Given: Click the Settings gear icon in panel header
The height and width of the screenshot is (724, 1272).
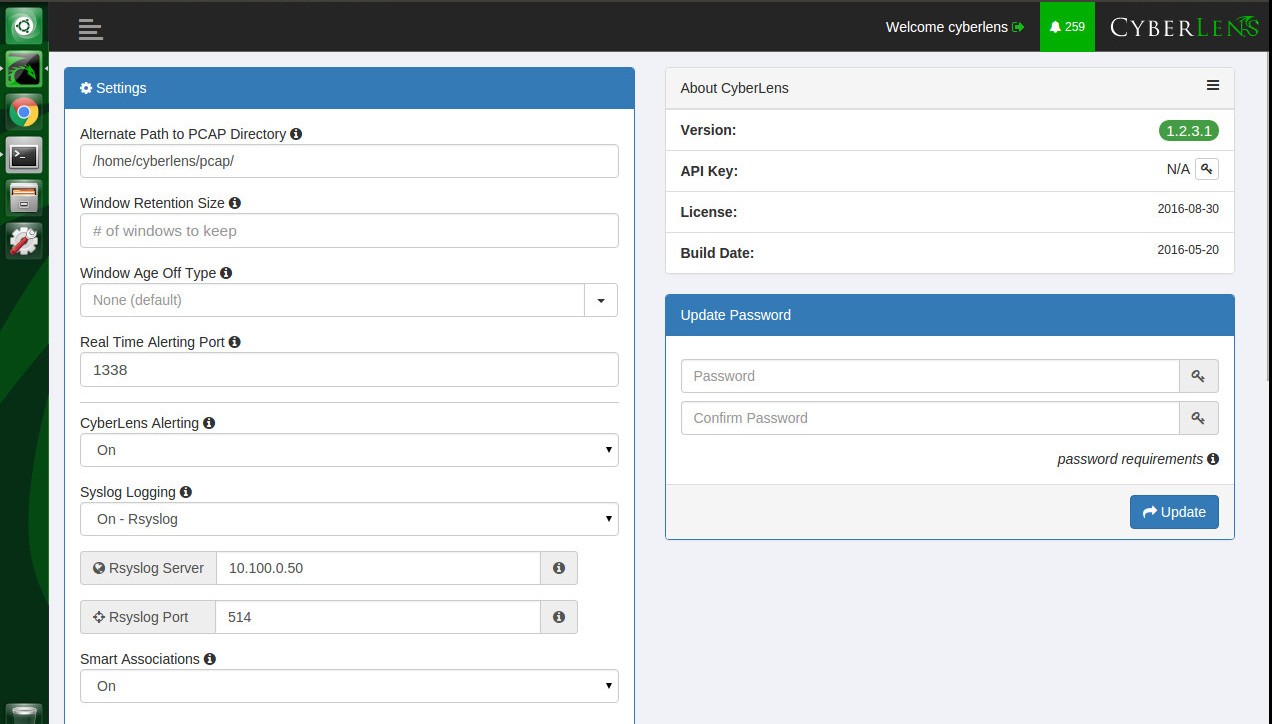Looking at the screenshot, I should click(86, 88).
